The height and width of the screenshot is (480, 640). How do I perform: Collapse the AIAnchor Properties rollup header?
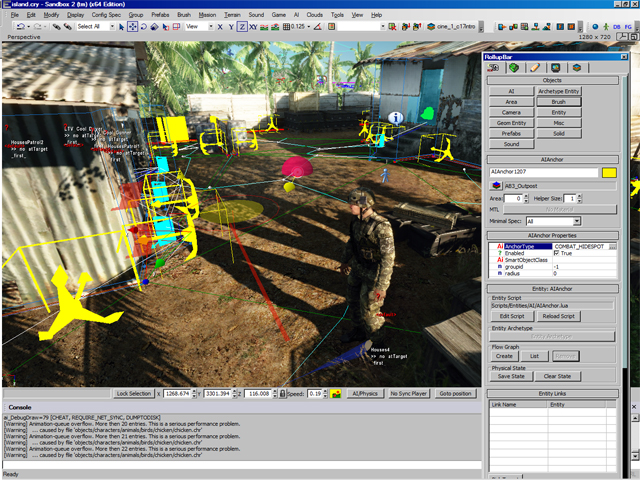point(552,236)
